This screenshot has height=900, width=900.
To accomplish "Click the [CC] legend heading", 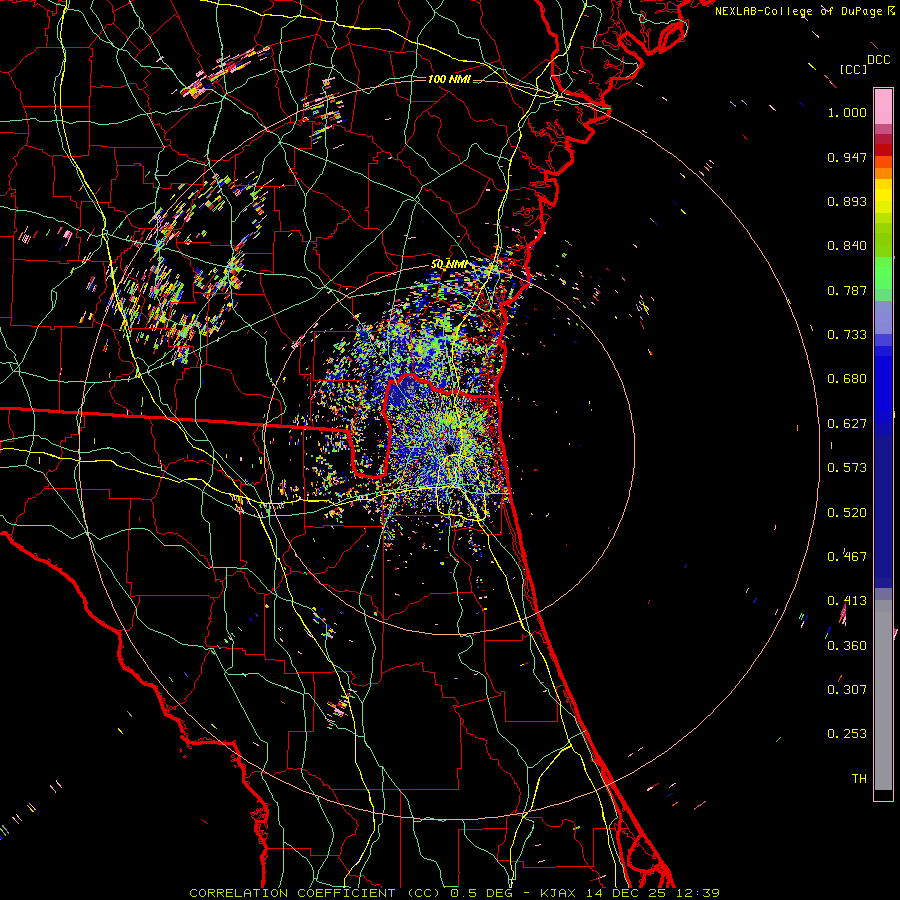I will pos(853,69).
